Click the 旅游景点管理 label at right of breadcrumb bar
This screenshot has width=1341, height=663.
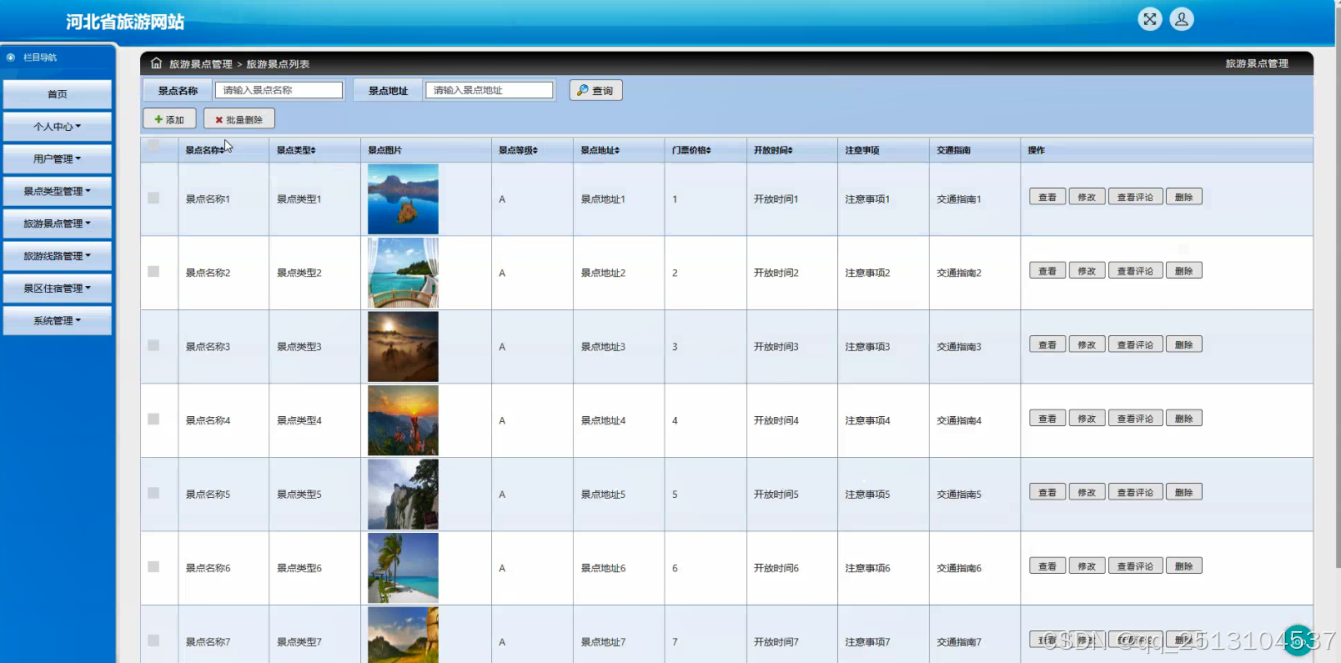pos(1257,64)
